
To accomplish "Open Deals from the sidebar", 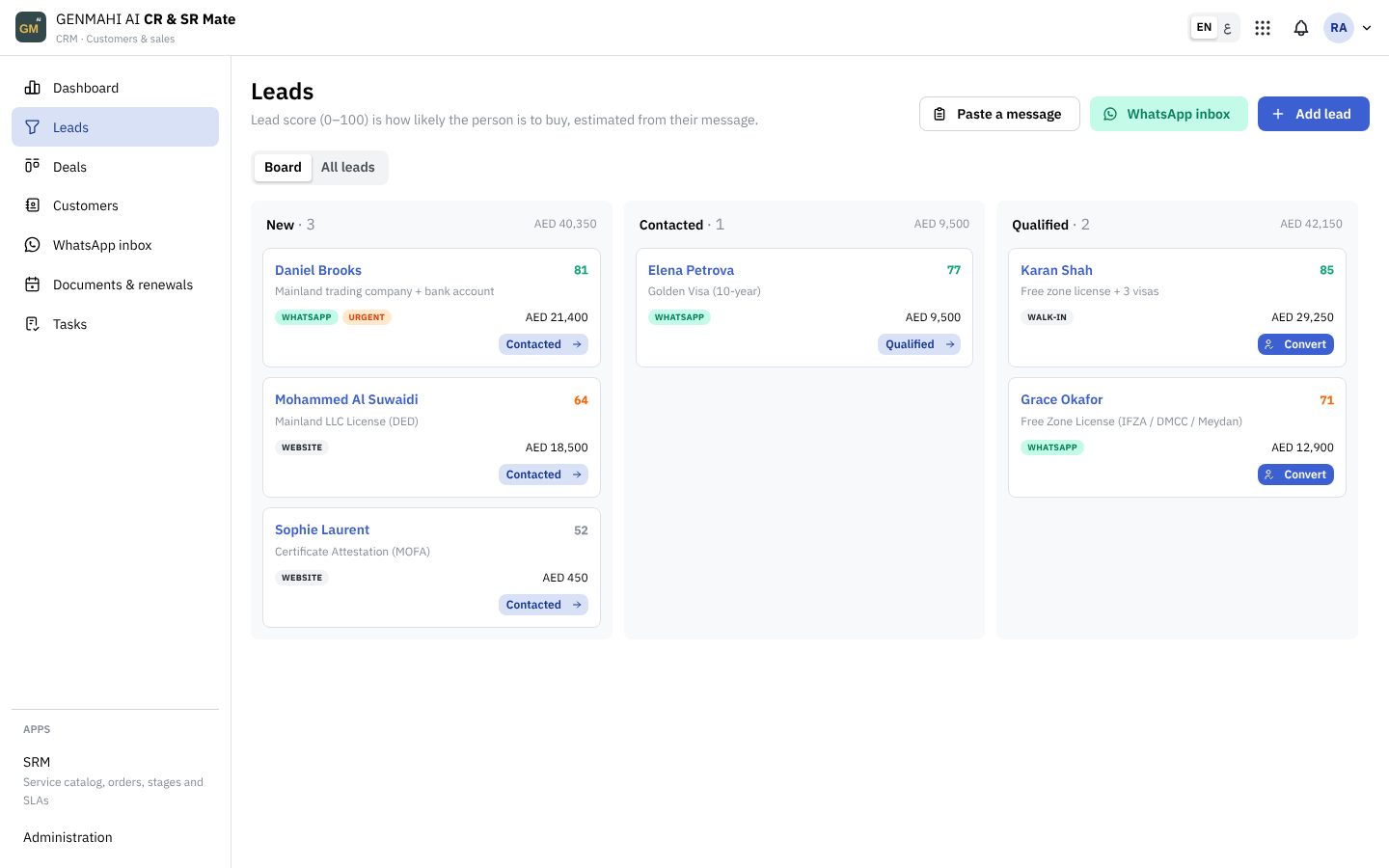I will pos(115,166).
